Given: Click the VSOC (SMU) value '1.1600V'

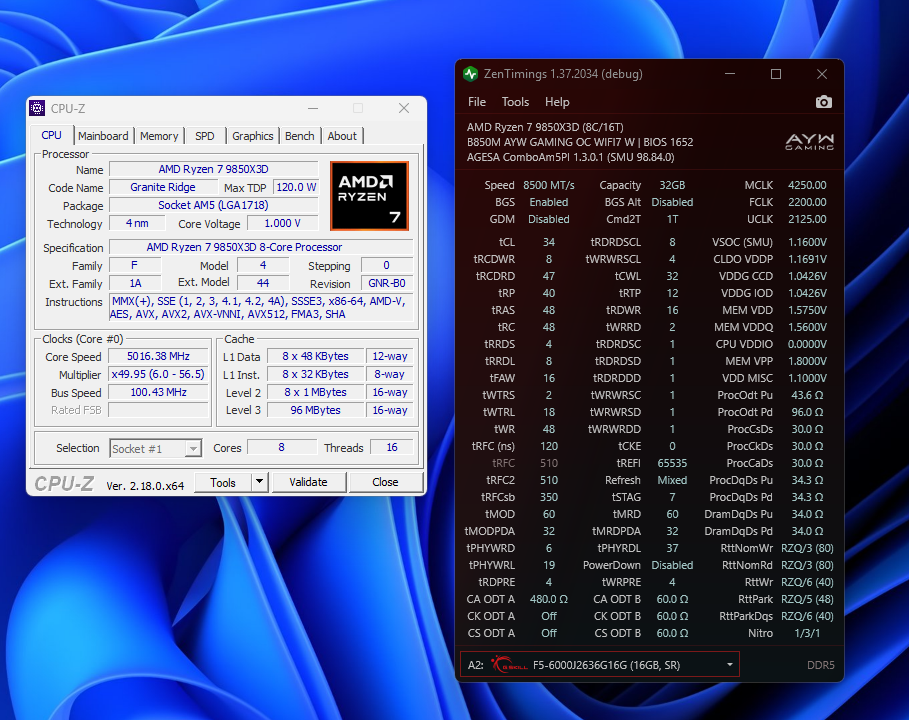Looking at the screenshot, I should coord(807,242).
